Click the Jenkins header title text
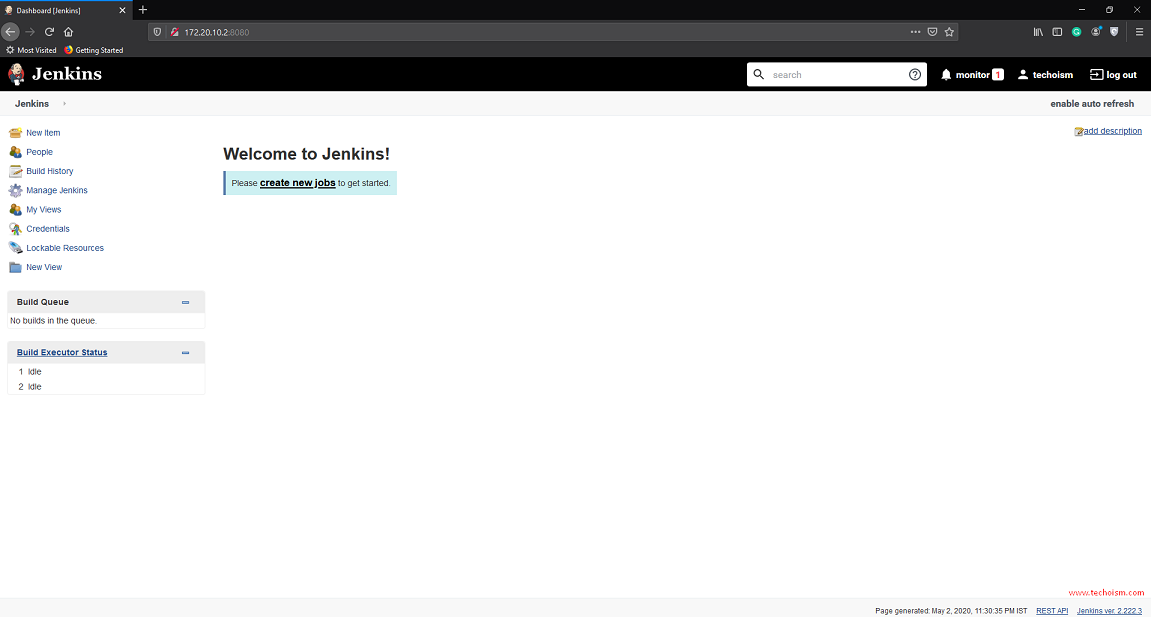The image size is (1151, 617). [67, 74]
